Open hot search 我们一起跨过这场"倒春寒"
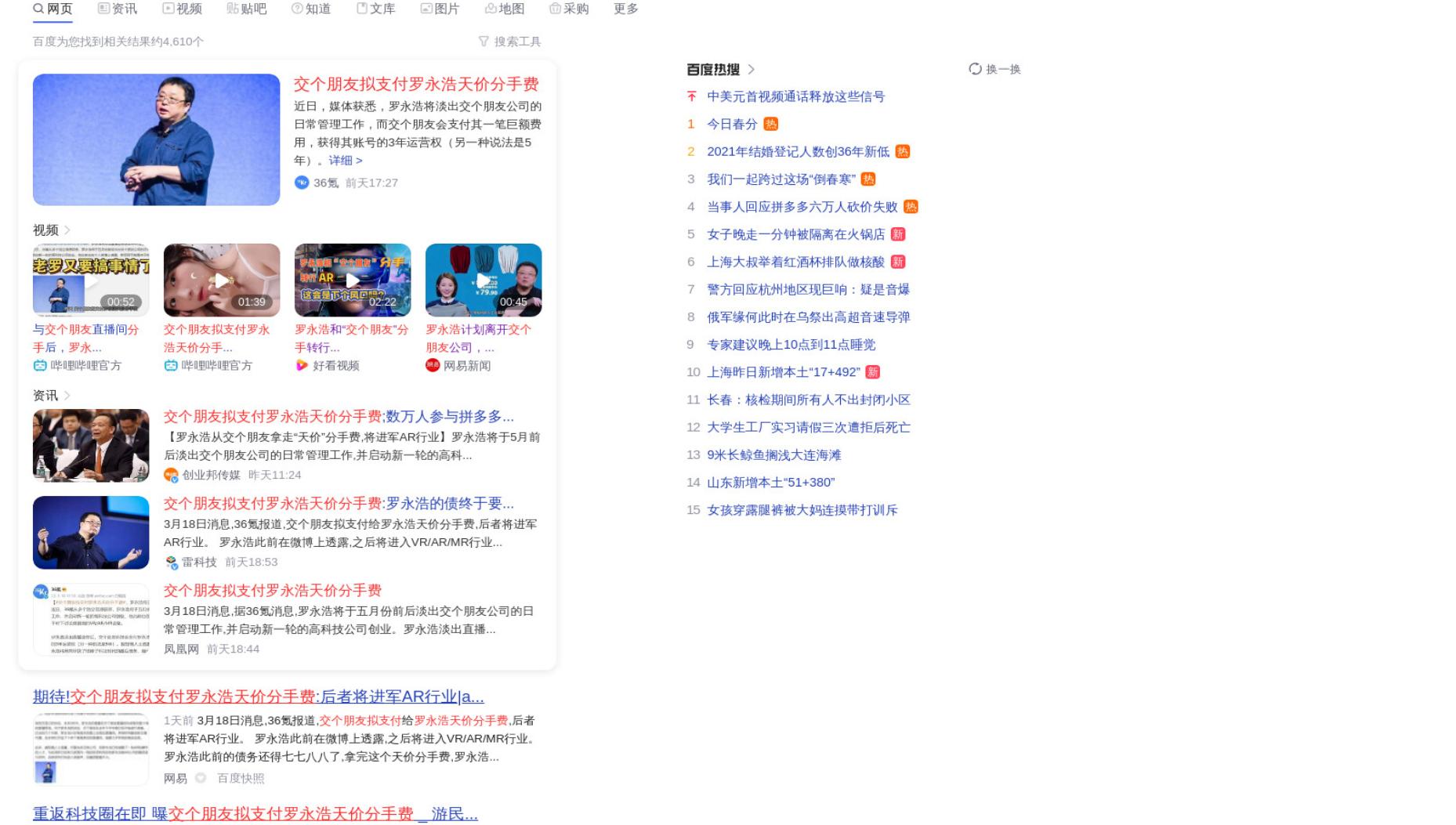The height and width of the screenshot is (825, 1456). point(781,179)
